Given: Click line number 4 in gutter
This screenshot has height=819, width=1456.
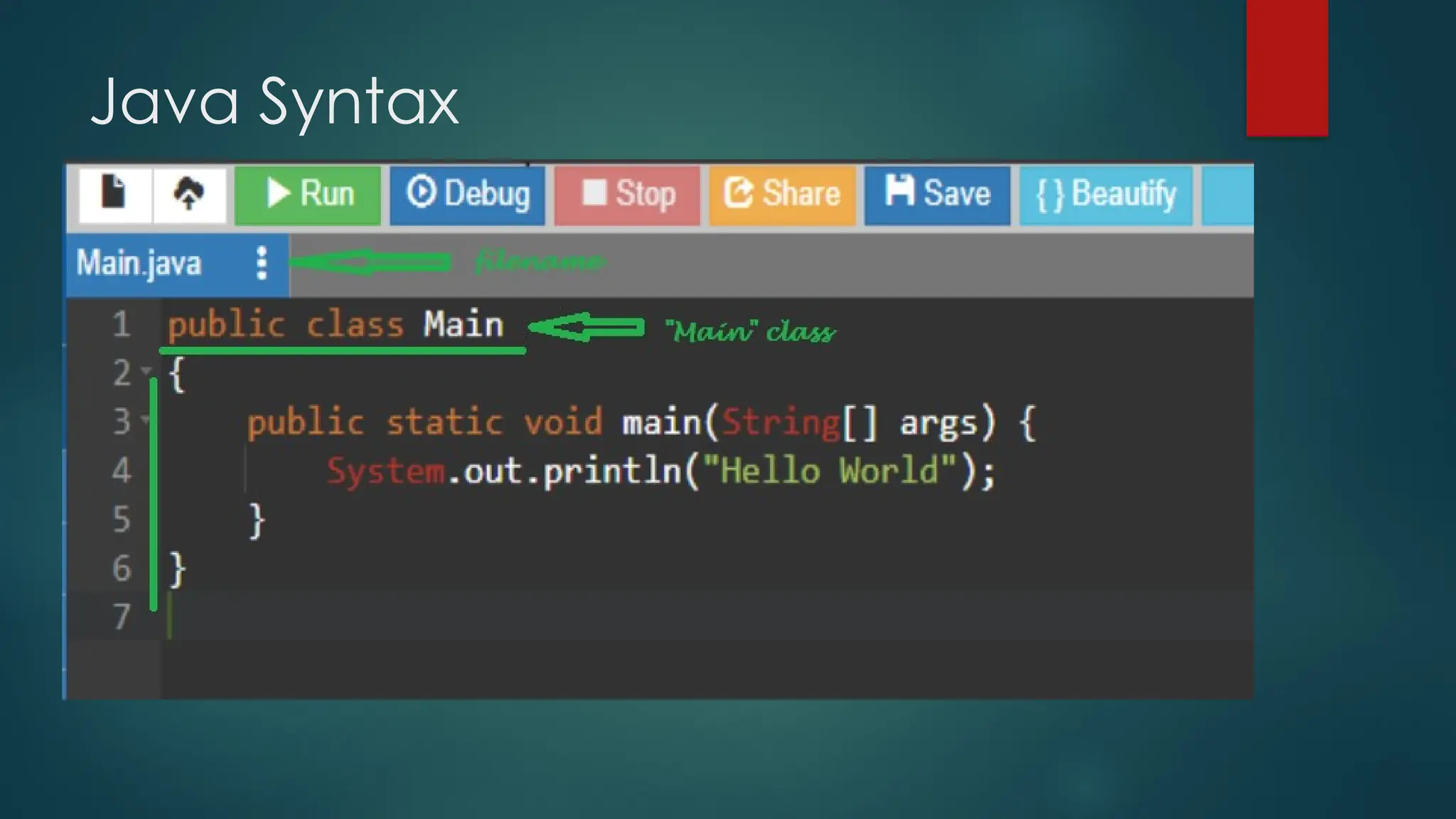Looking at the screenshot, I should pos(122,471).
